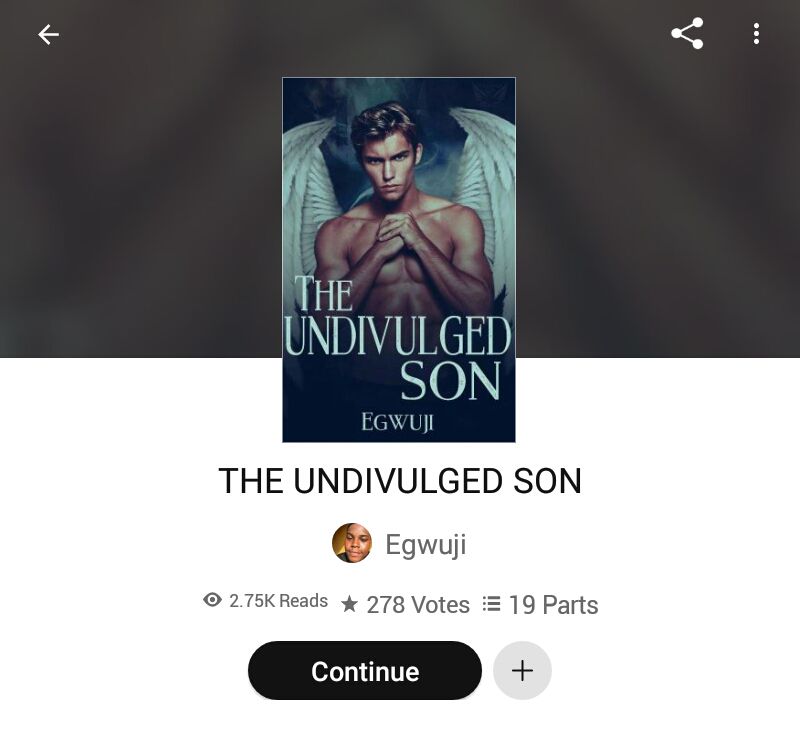The height and width of the screenshot is (729, 800).
Task: Show 19 Parts table of contents
Action: [x=553, y=605]
